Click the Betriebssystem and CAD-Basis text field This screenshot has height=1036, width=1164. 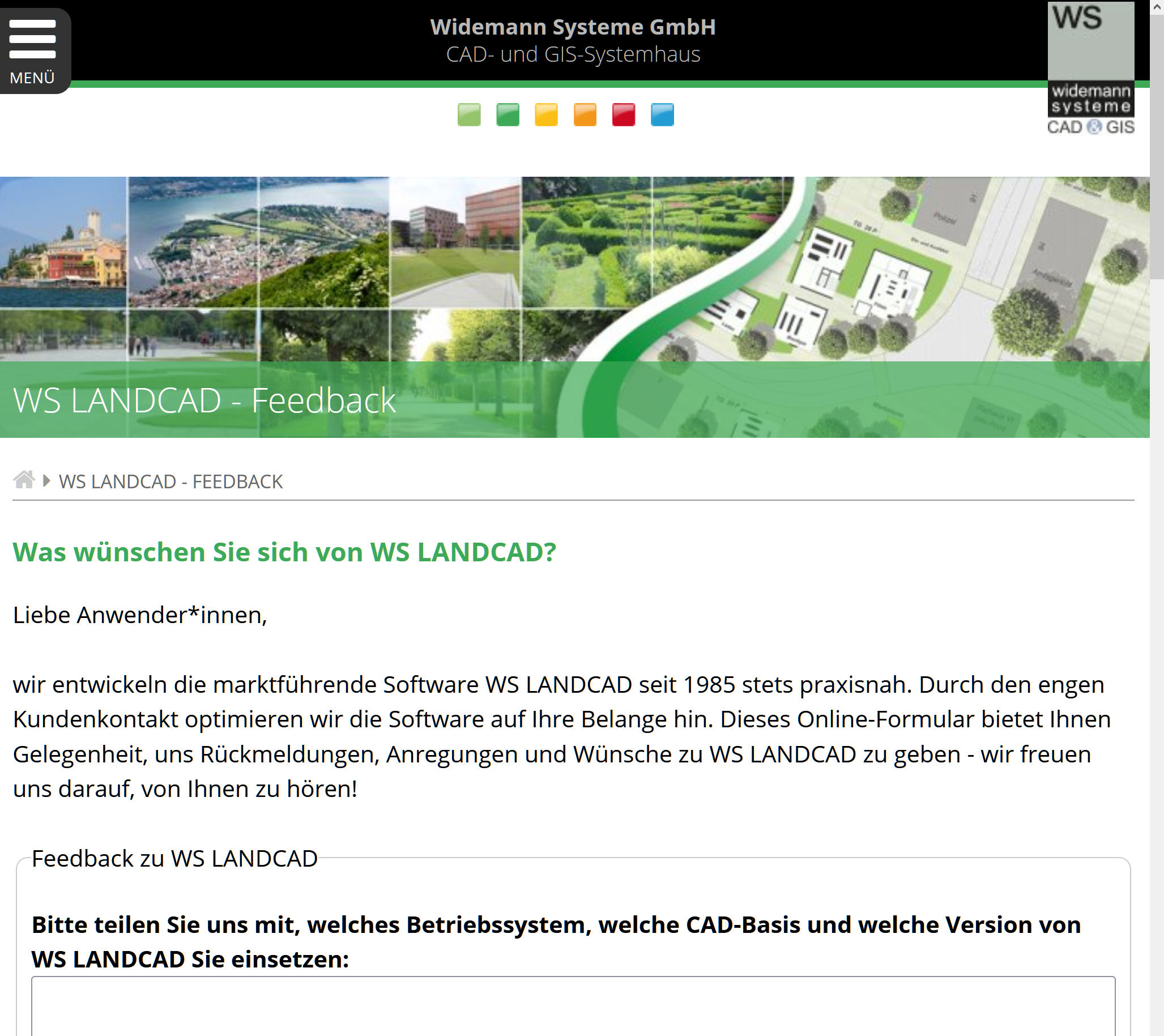point(572,1005)
